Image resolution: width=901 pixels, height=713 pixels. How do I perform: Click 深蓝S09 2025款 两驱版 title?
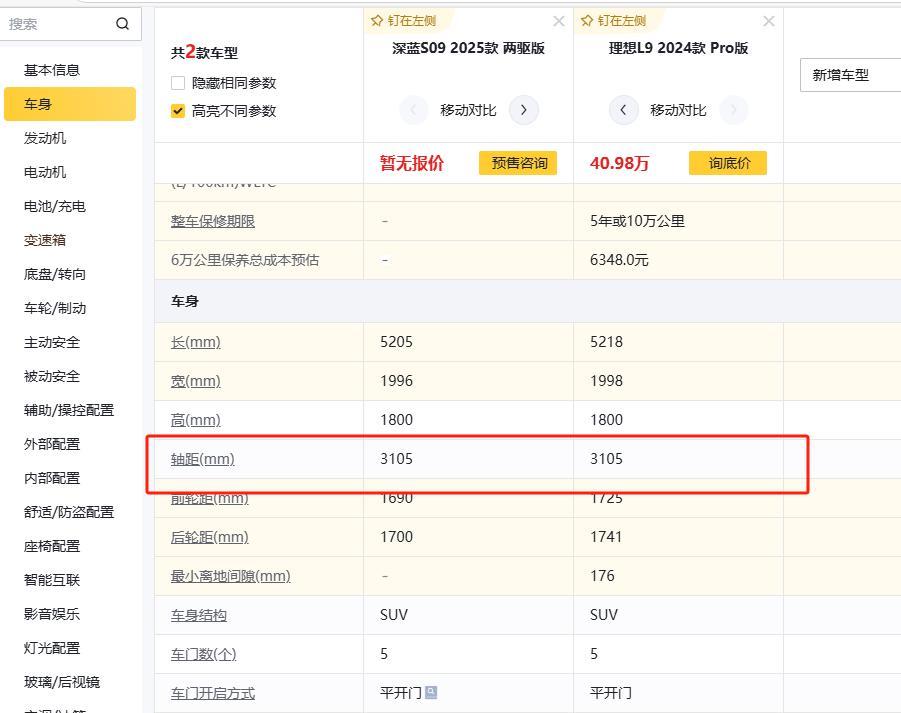tap(468, 48)
